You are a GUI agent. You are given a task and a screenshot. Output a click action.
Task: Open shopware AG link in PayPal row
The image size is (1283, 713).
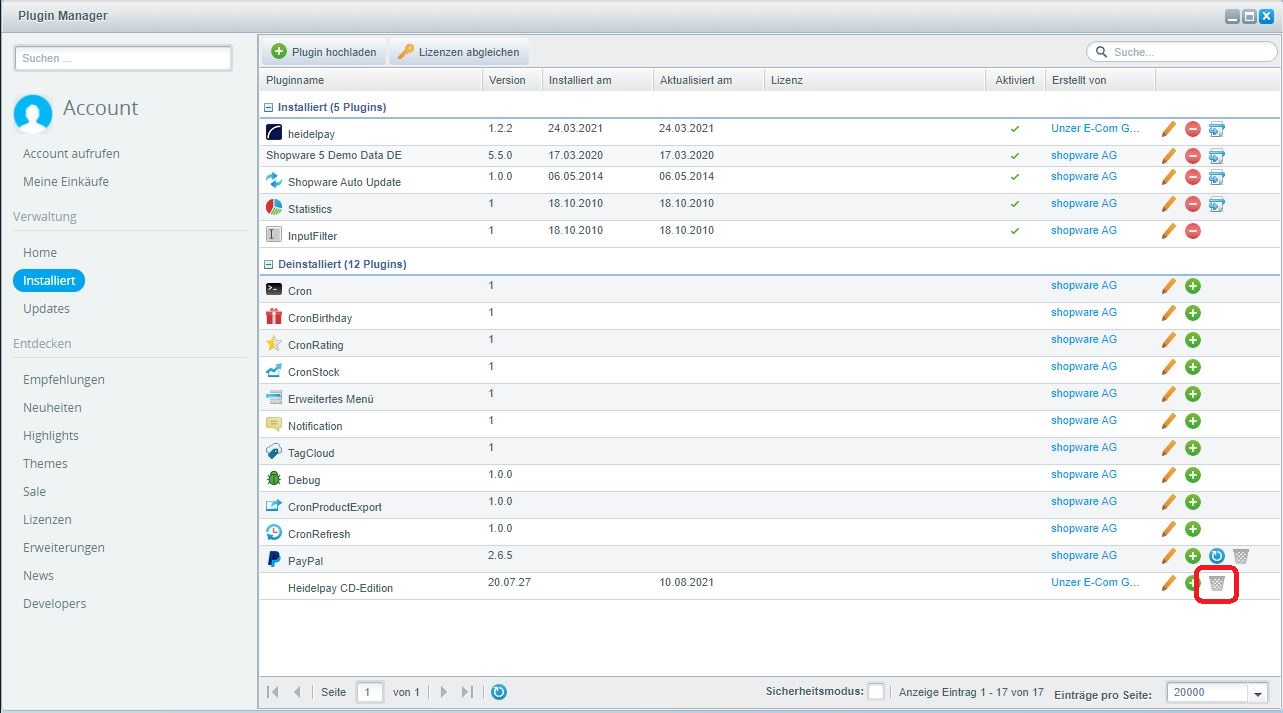(x=1084, y=555)
